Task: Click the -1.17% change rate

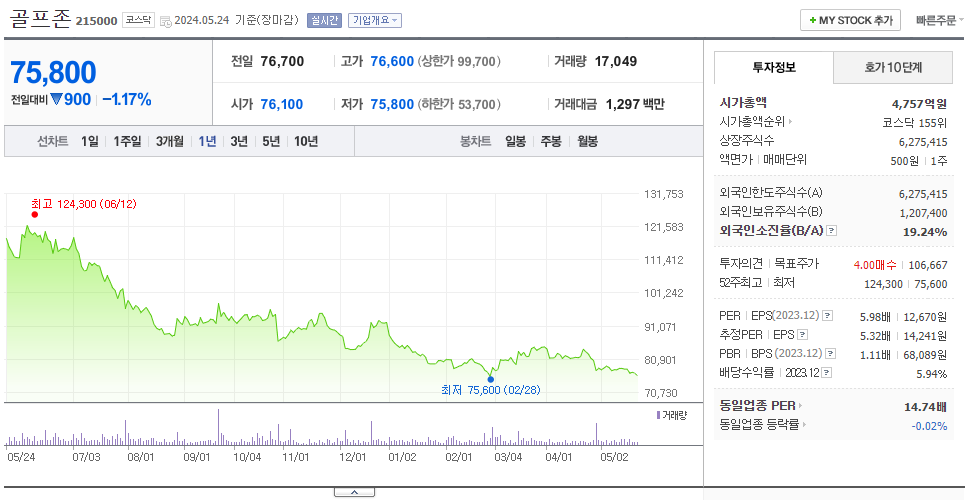Action: pos(127,99)
